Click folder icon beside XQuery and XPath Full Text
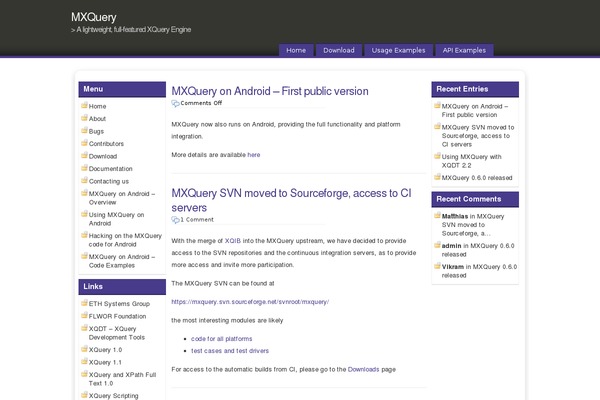Screen dimensions: 600x400 [85, 374]
